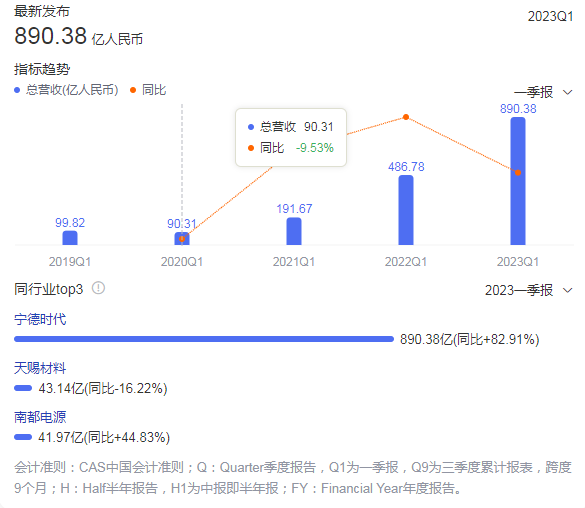Screen dimensions: 585x508
Task: Click the 2020Q1 axis label
Action: [x=182, y=262]
